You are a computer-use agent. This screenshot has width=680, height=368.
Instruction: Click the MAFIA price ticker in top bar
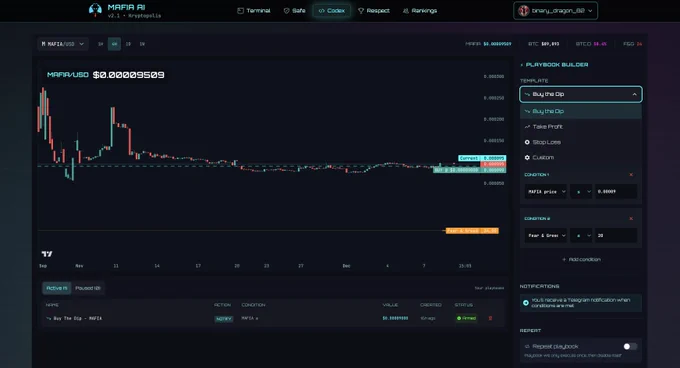488,44
